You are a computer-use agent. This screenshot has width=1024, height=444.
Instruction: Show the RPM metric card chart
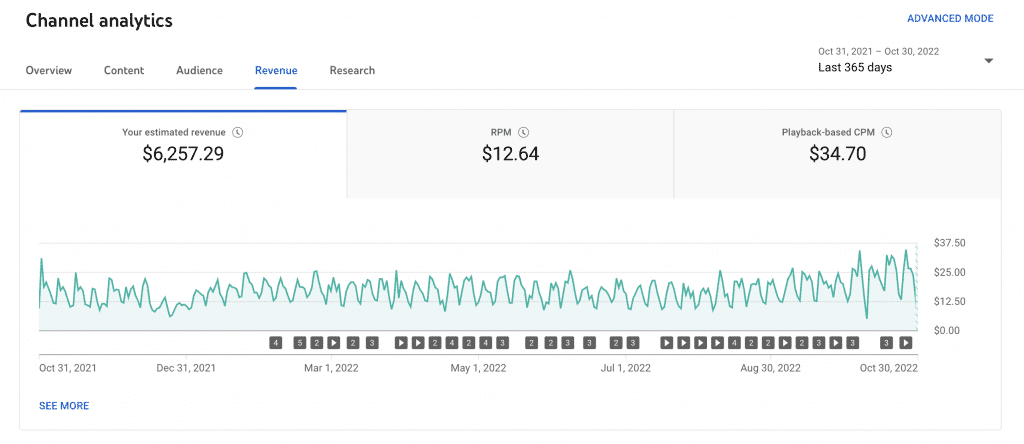click(510, 154)
